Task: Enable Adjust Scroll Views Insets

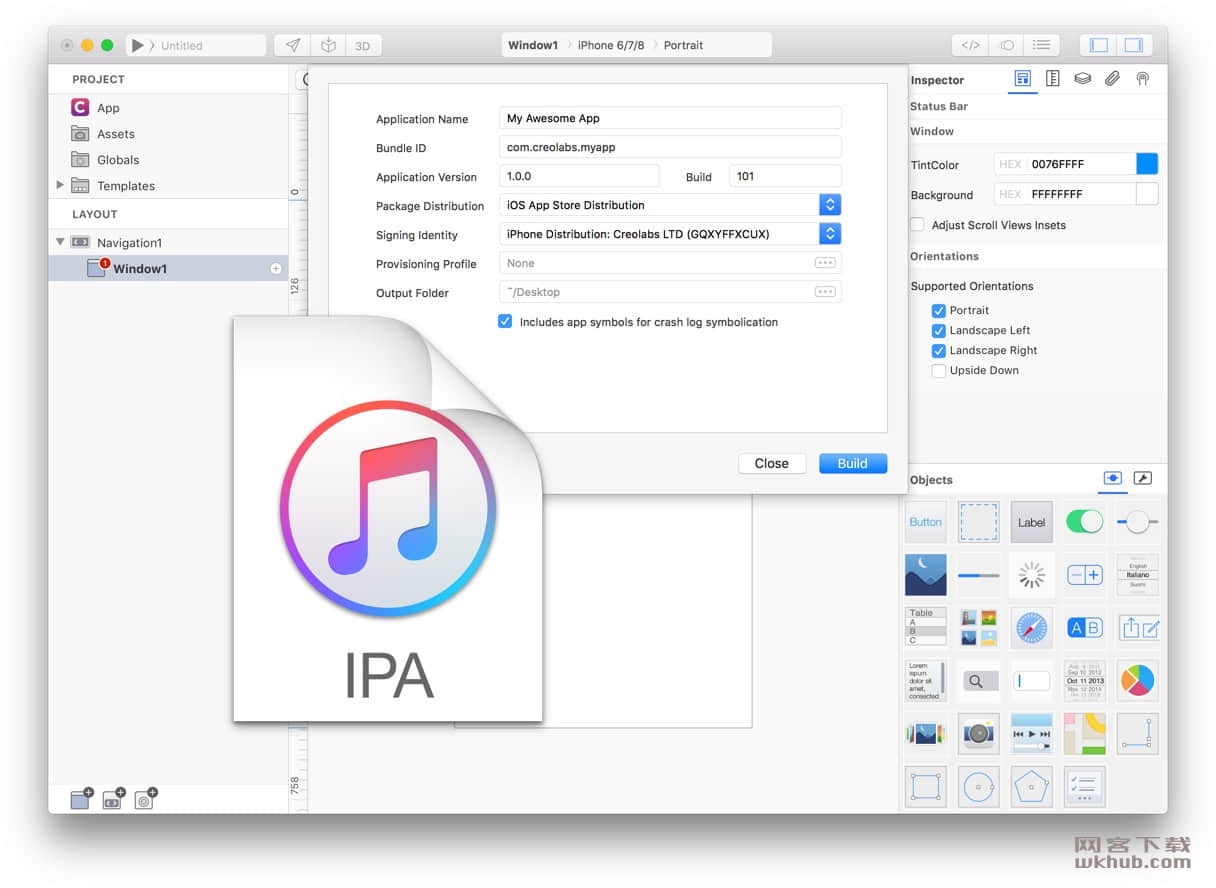Action: tap(917, 225)
